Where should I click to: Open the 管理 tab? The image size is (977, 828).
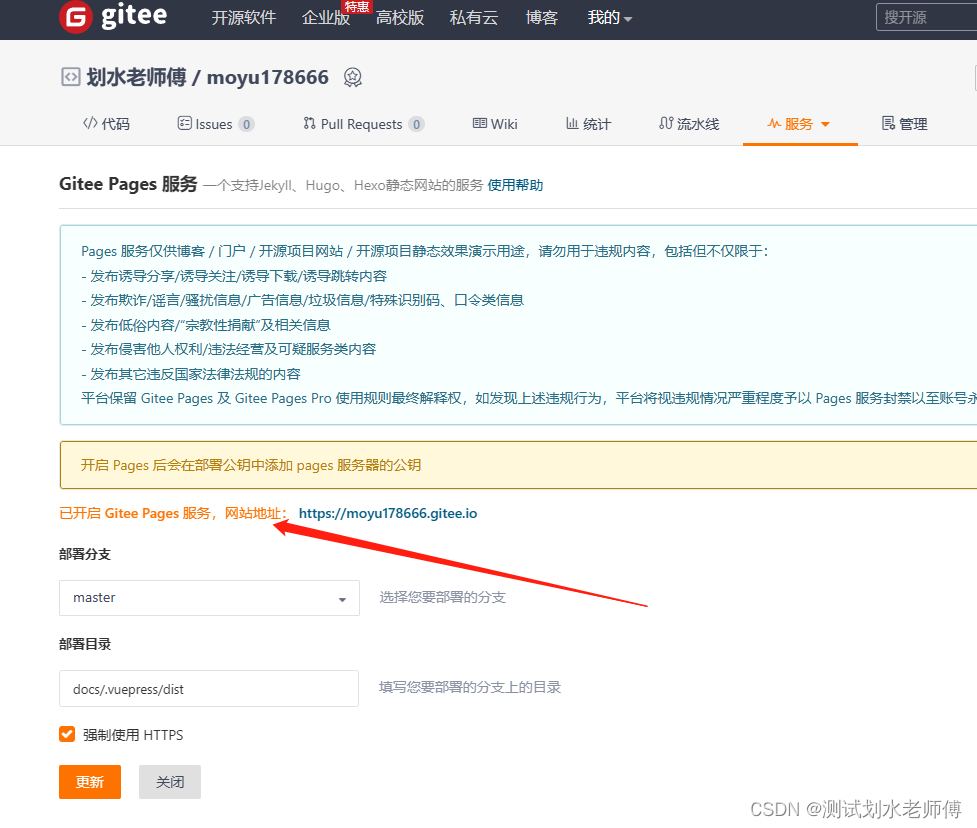click(905, 124)
